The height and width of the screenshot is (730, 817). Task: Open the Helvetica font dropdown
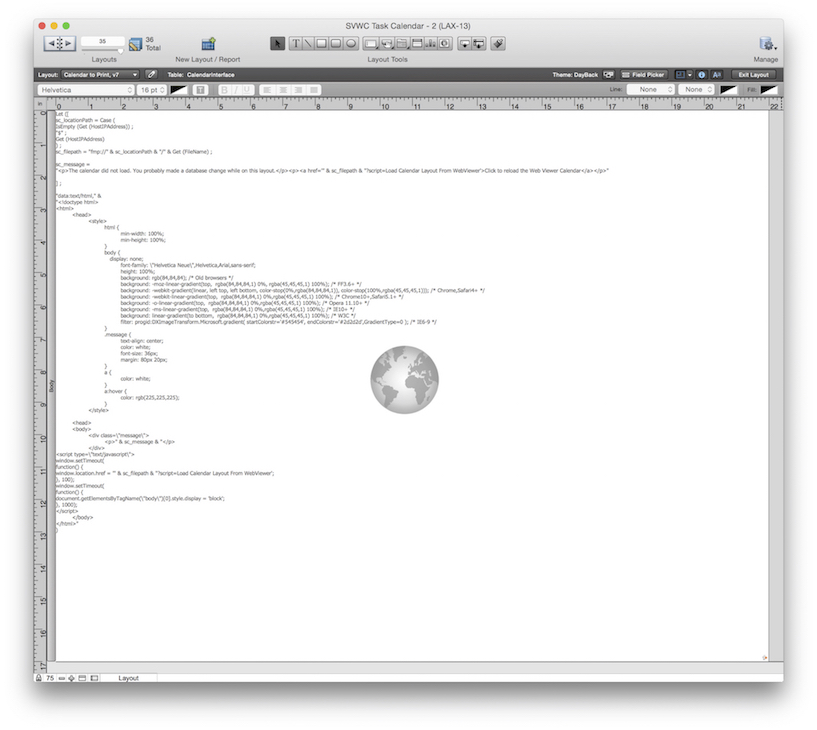[x=86, y=90]
